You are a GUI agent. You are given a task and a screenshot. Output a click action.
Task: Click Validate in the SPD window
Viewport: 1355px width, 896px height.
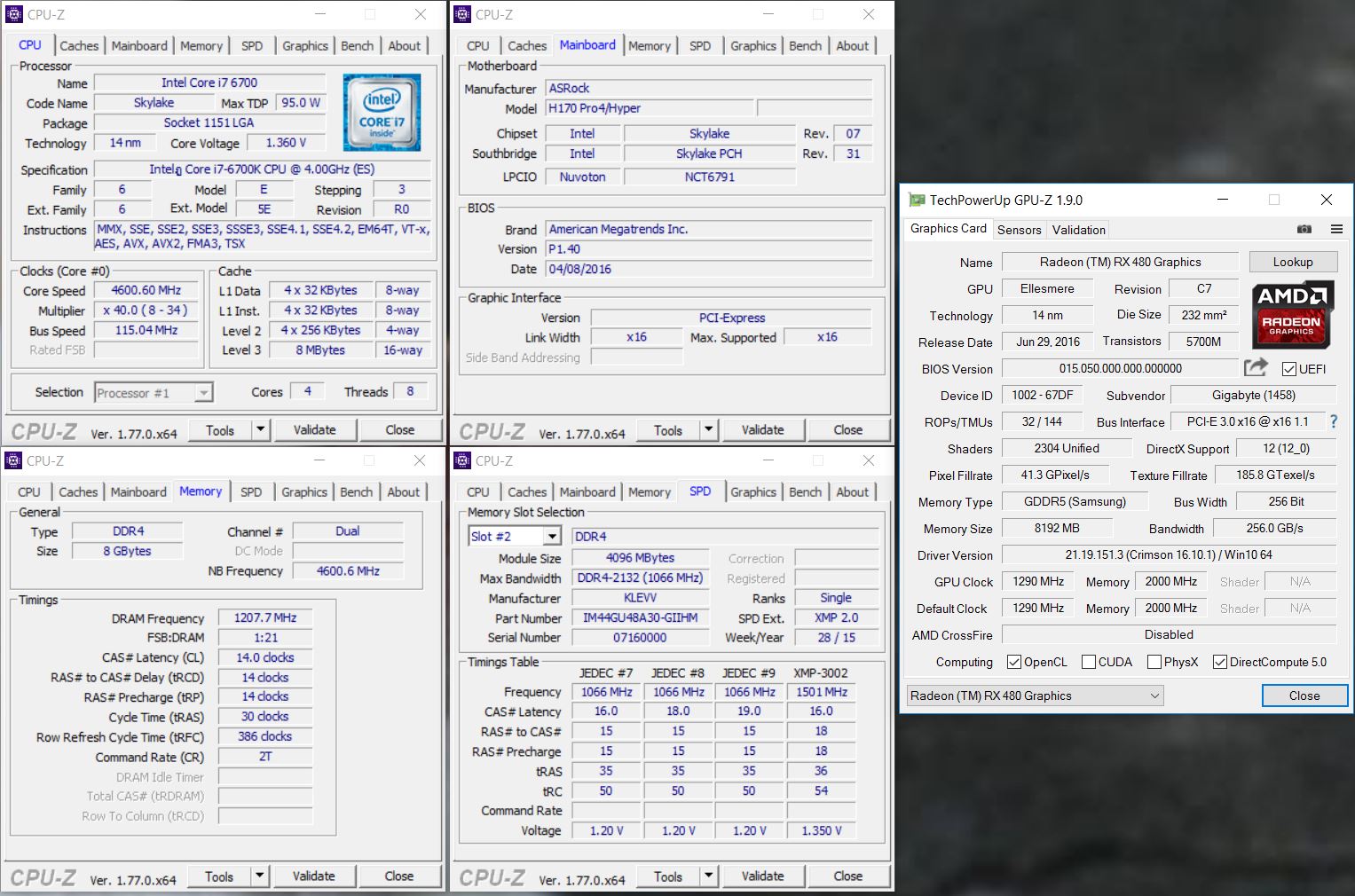click(x=763, y=876)
